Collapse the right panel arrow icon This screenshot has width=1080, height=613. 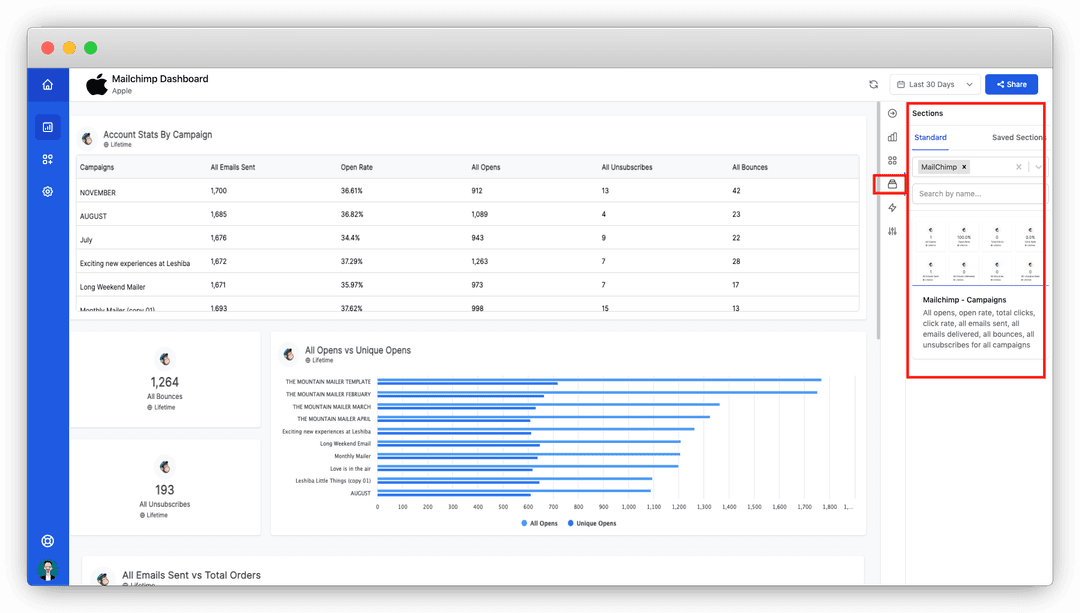click(x=893, y=113)
